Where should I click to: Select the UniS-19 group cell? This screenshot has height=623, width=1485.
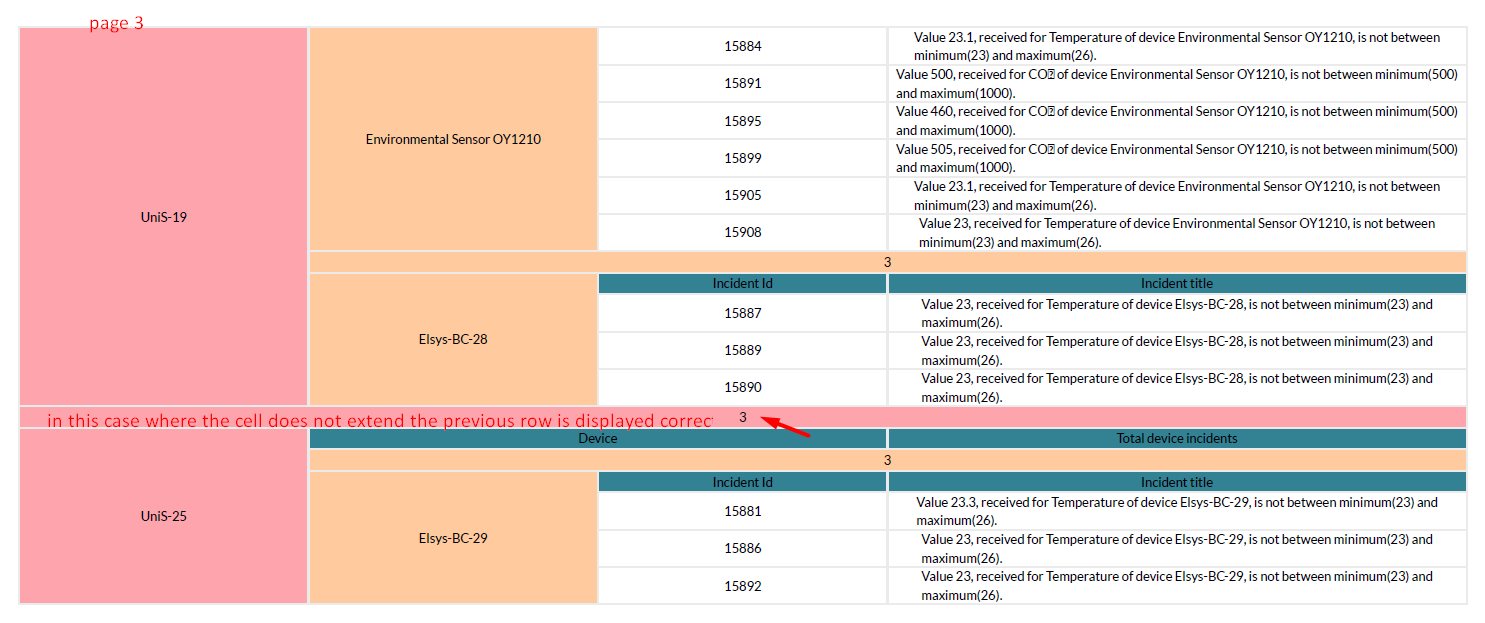[x=162, y=216]
